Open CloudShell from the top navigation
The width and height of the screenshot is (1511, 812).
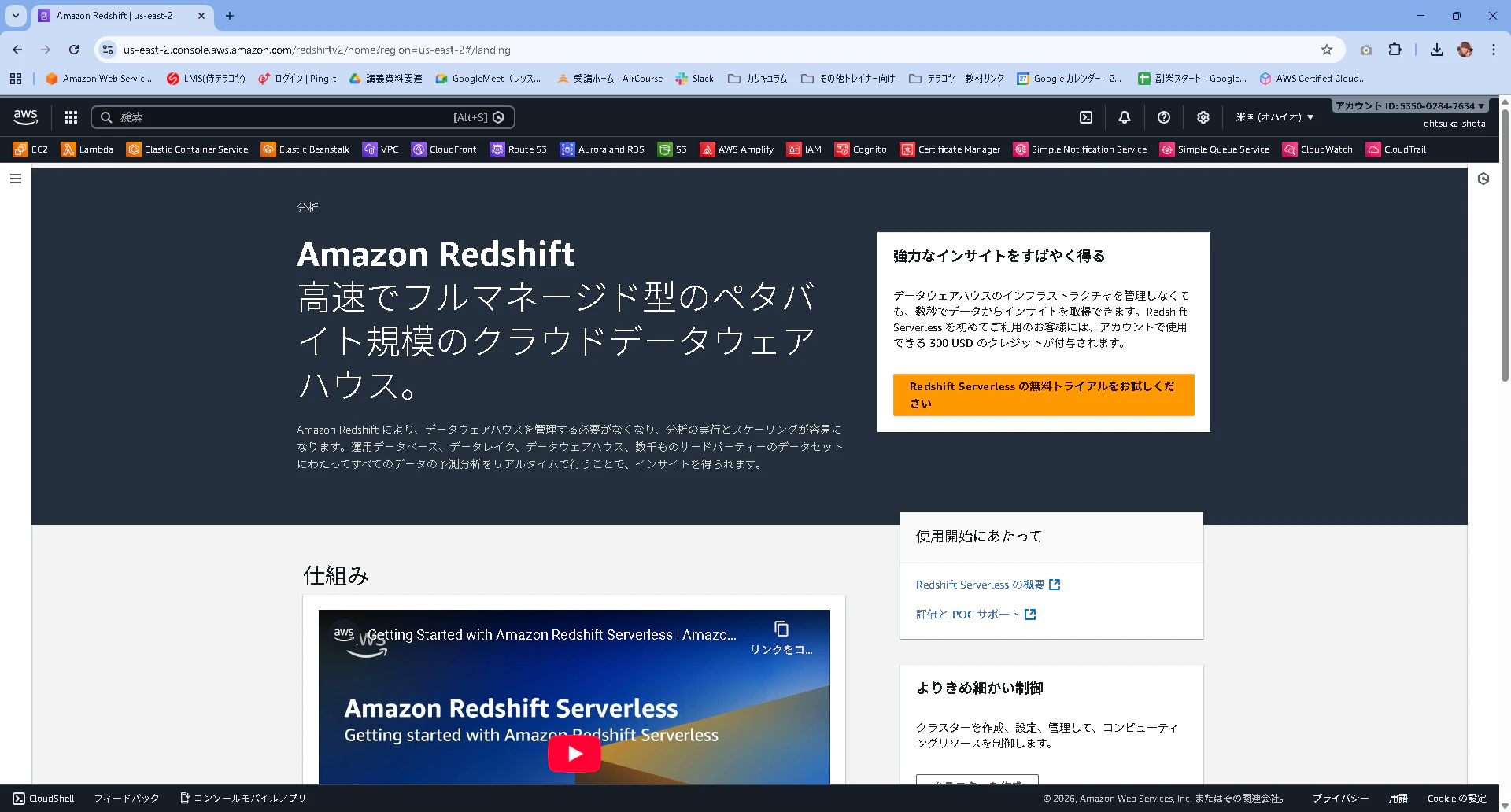point(1086,117)
